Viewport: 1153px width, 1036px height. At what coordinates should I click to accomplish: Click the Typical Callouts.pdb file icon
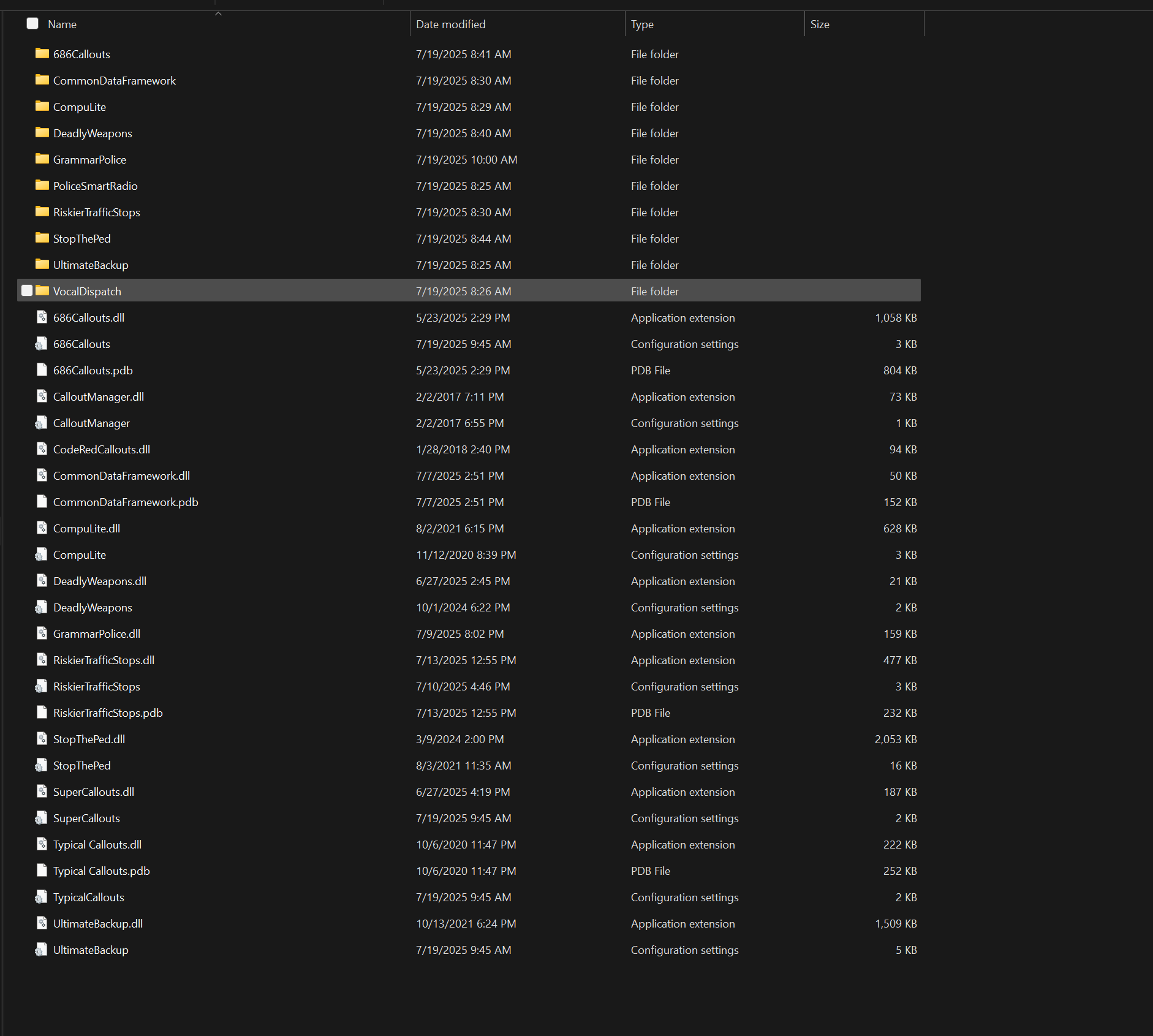click(x=42, y=870)
